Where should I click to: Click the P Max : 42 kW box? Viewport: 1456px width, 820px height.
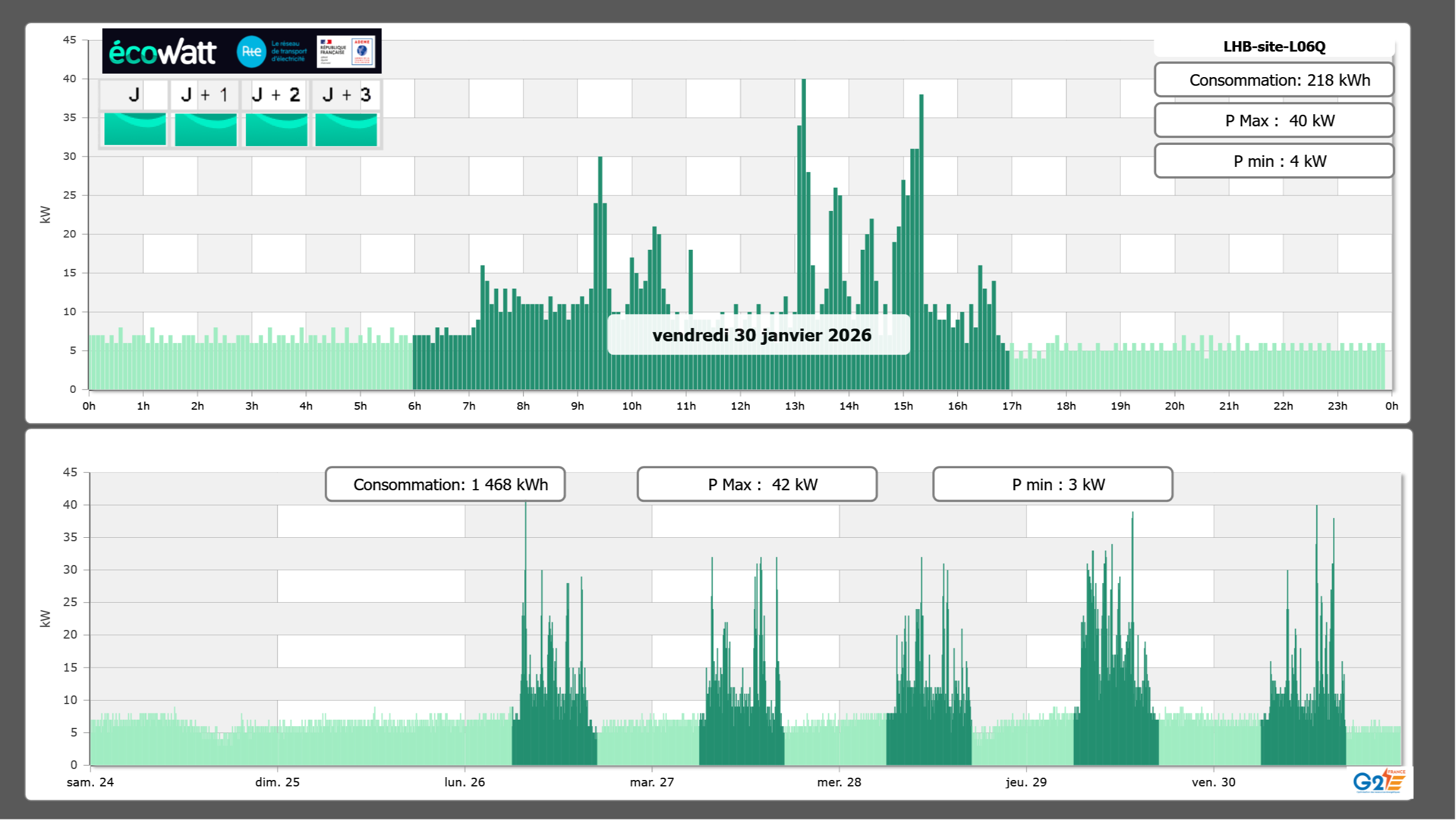(757, 484)
